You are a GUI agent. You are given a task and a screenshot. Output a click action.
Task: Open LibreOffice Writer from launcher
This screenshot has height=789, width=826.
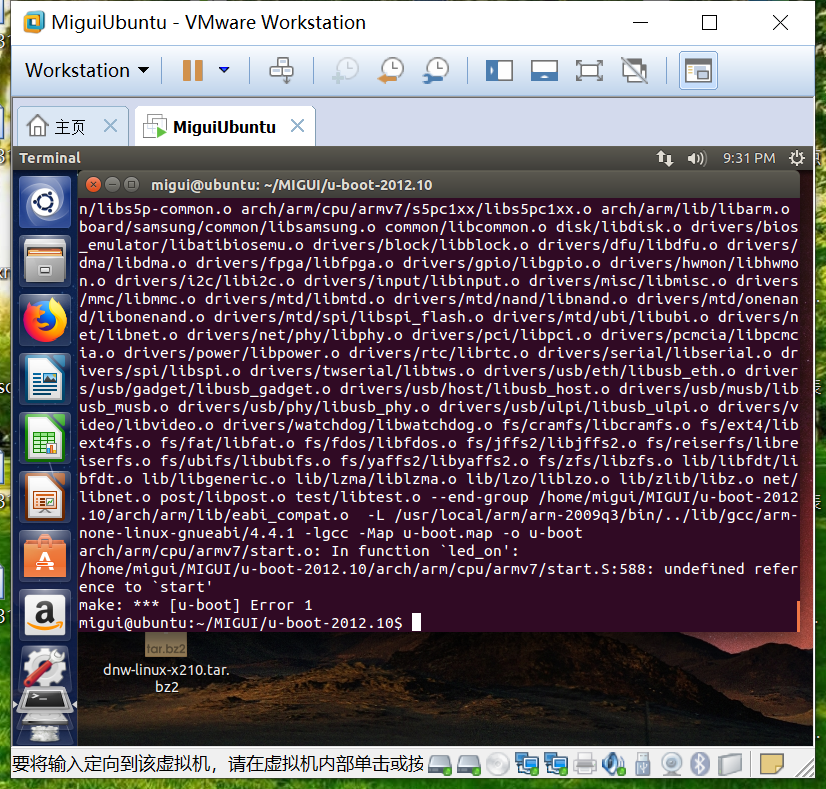click(x=45, y=379)
